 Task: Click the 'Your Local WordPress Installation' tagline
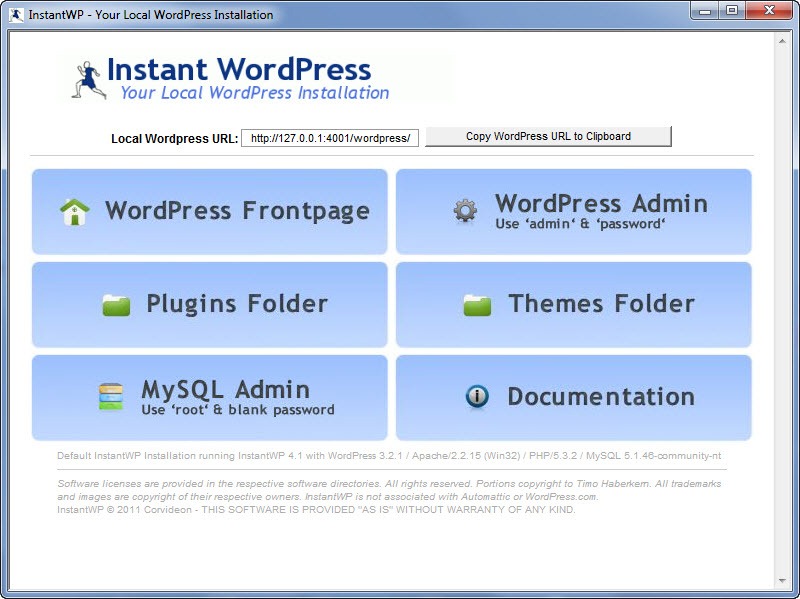255,93
